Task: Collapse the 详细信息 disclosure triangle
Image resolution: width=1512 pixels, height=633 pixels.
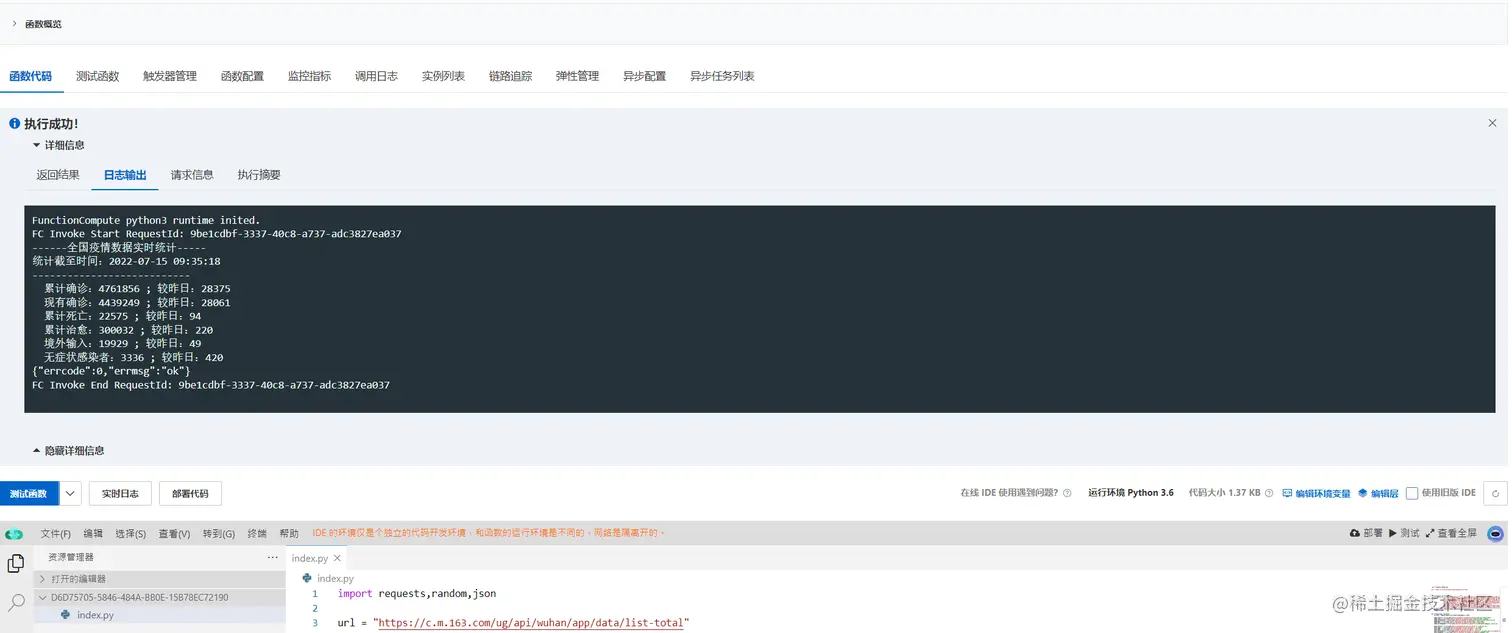Action: [37, 146]
